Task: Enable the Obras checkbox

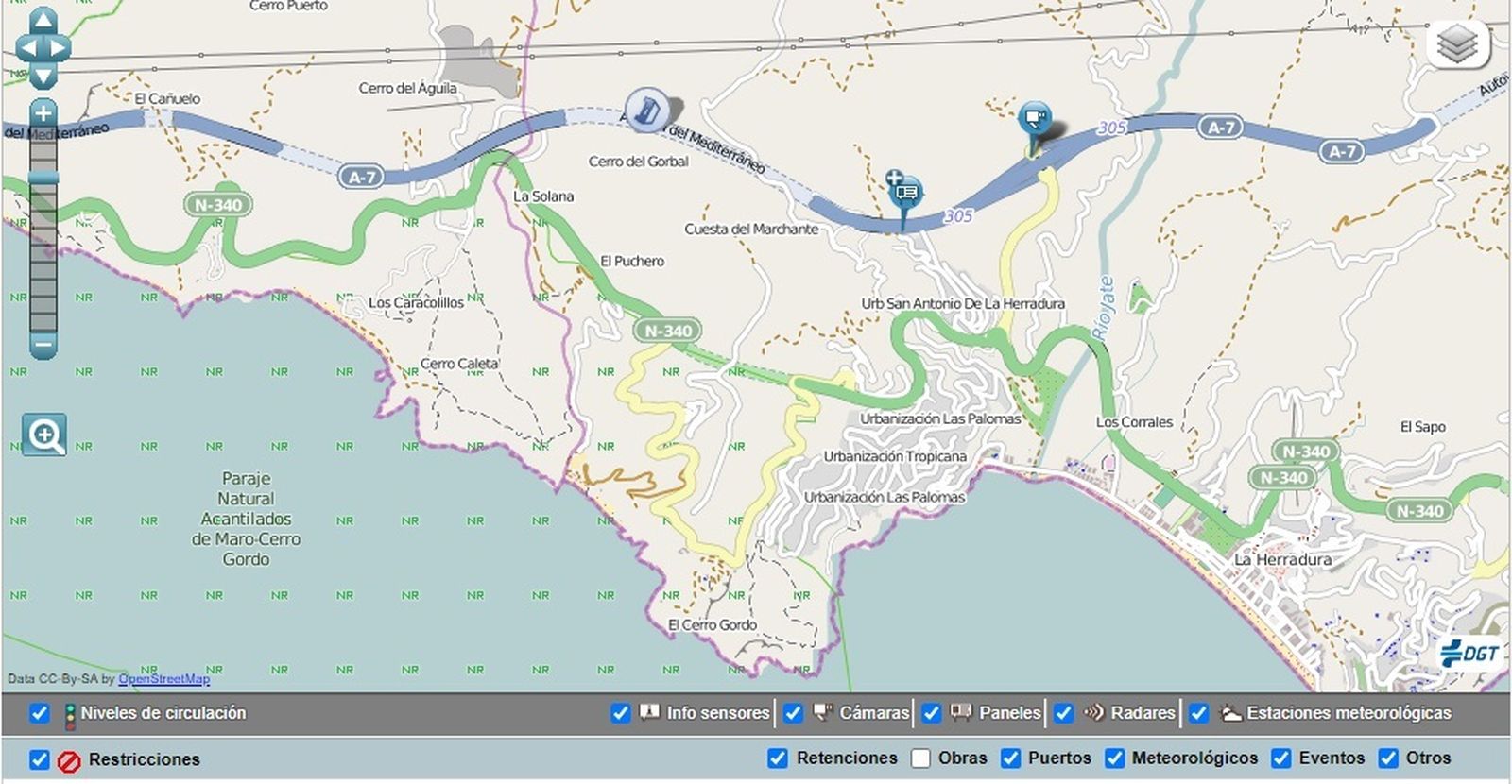Action: [x=920, y=758]
